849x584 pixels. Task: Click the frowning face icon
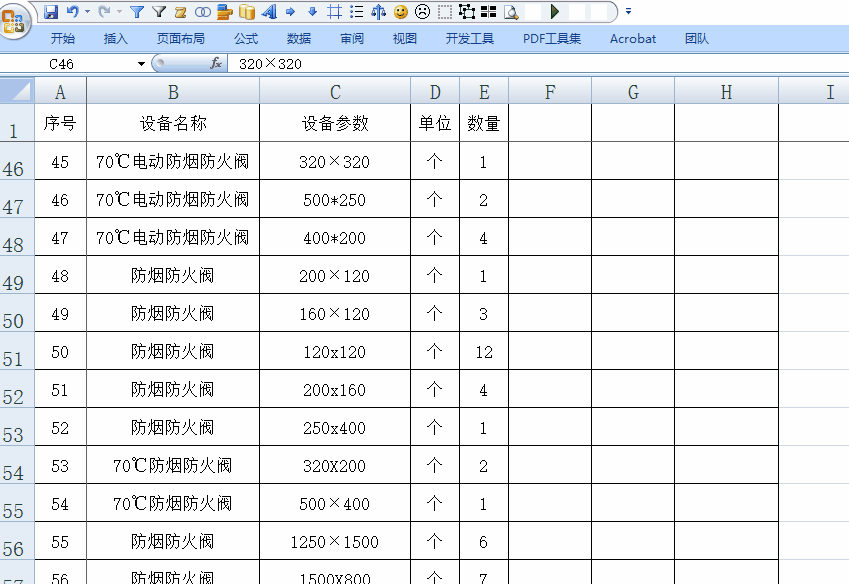(420, 11)
